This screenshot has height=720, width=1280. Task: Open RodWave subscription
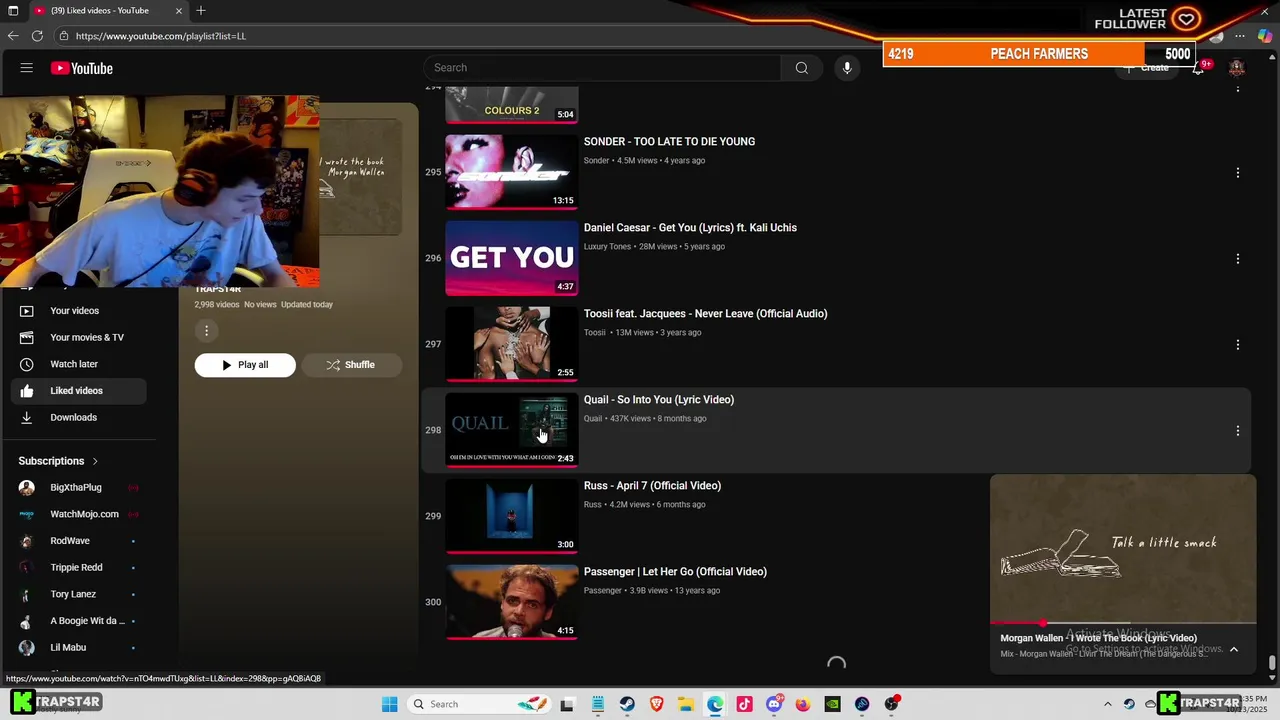click(x=79, y=541)
